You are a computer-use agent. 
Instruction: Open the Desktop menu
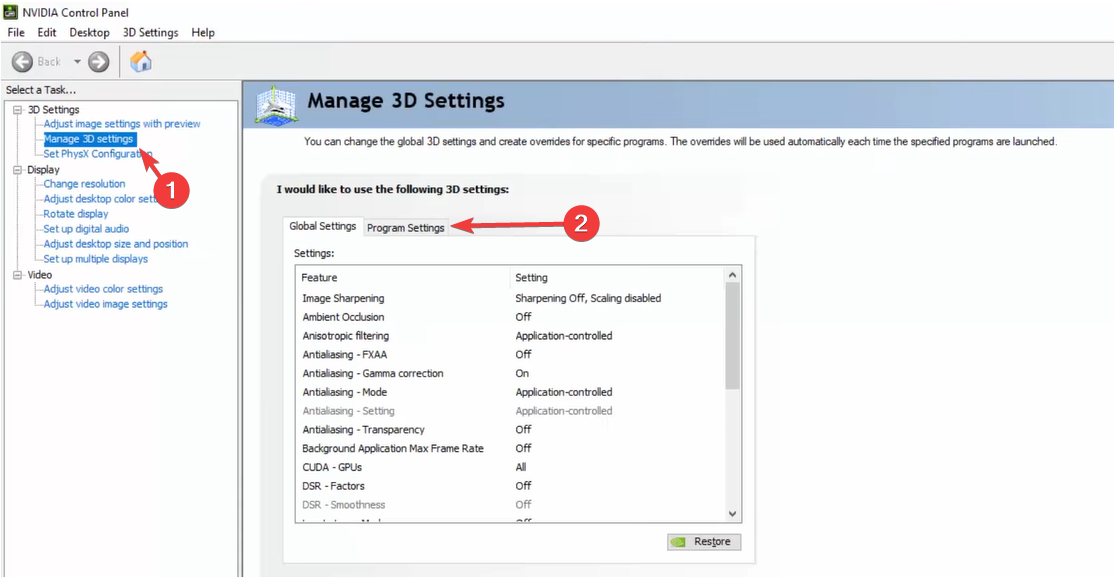[x=90, y=33]
